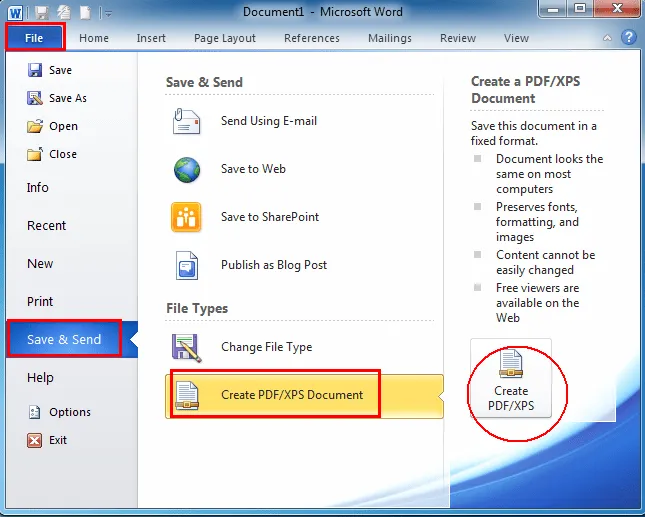Viewport: 645px width, 517px height.
Task: Switch to the Page Layout tab
Action: (x=225, y=38)
